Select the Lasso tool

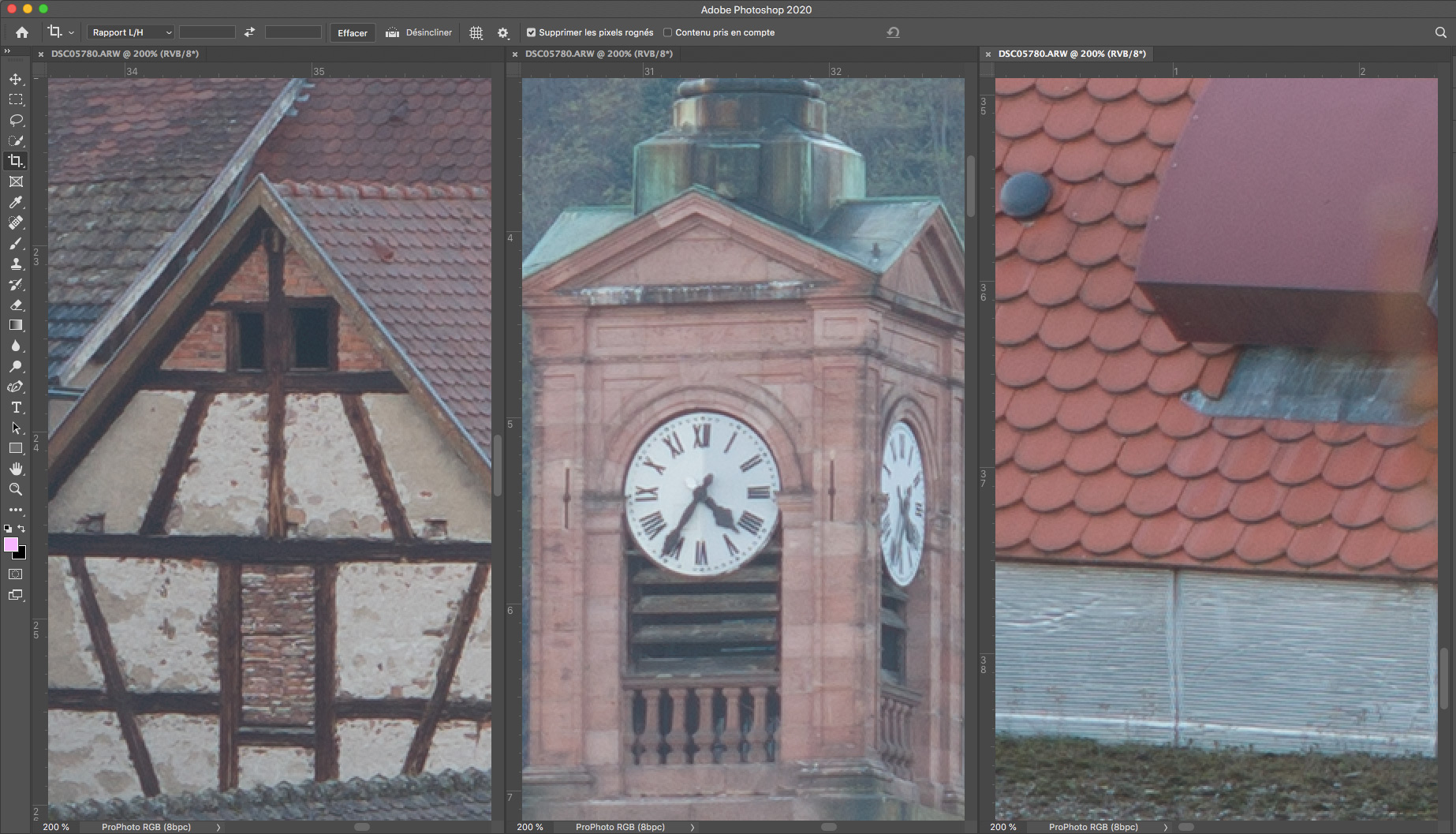[16, 120]
